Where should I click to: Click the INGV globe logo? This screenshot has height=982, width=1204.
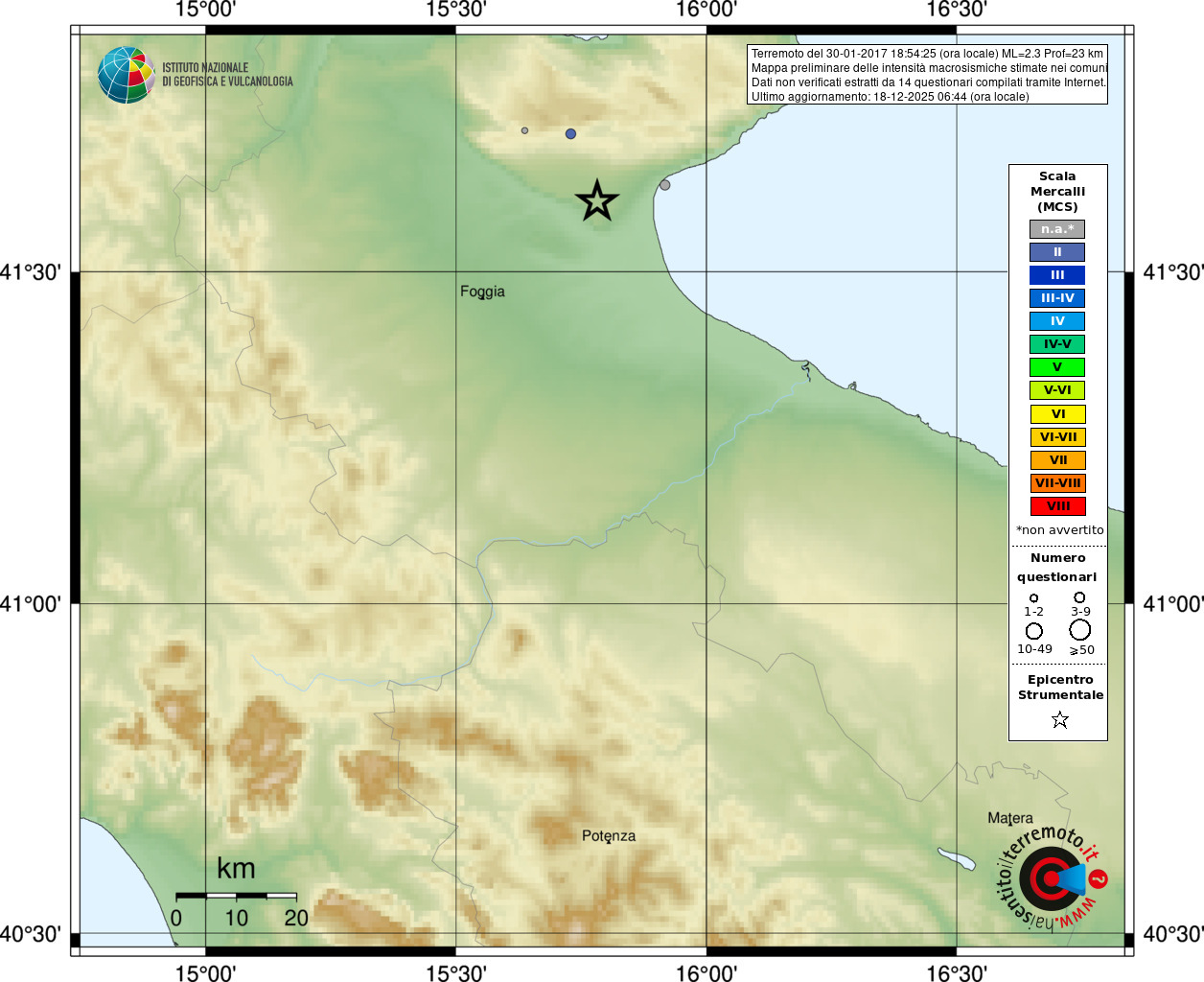coord(127,75)
